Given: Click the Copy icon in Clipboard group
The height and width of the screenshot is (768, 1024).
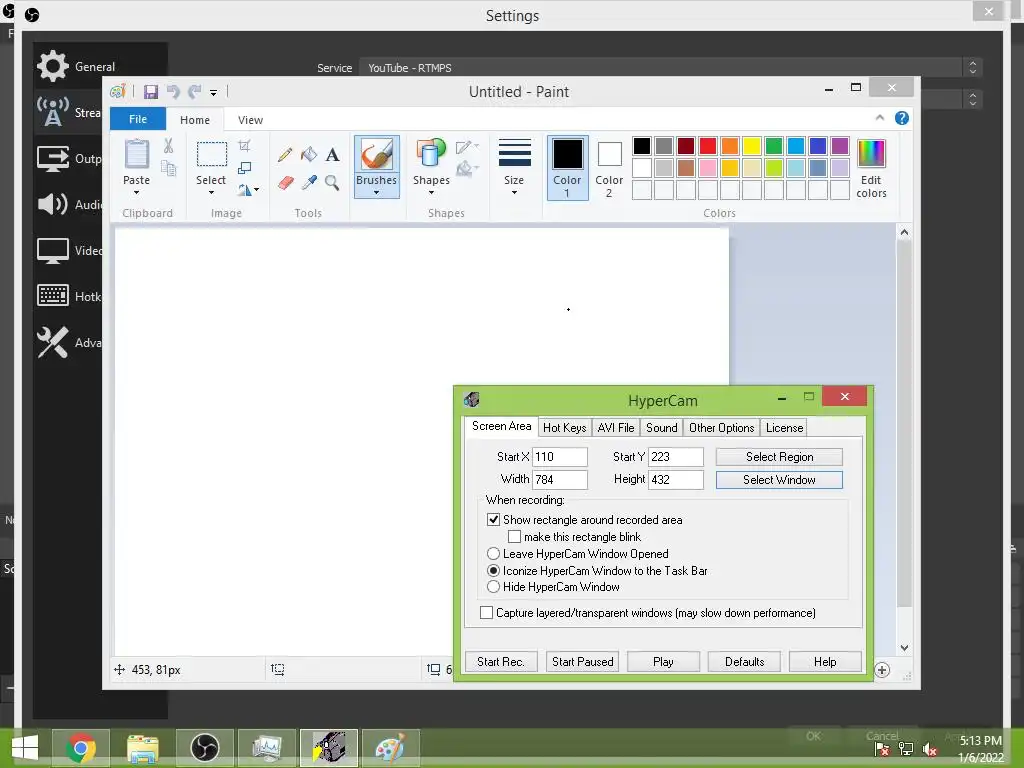Looking at the screenshot, I should tap(168, 168).
